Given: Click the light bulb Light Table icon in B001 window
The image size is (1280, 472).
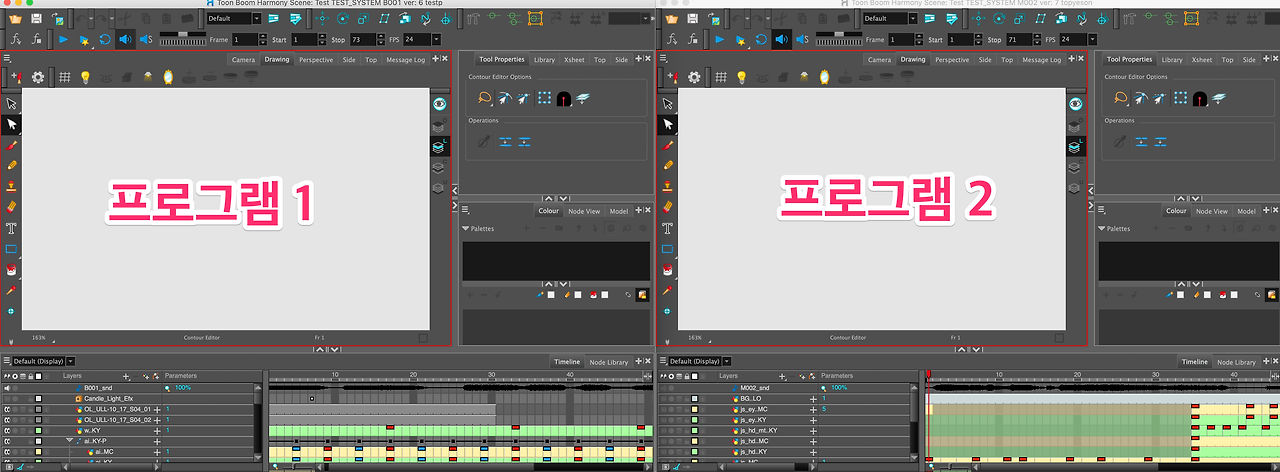Looking at the screenshot, I should tap(85, 77).
